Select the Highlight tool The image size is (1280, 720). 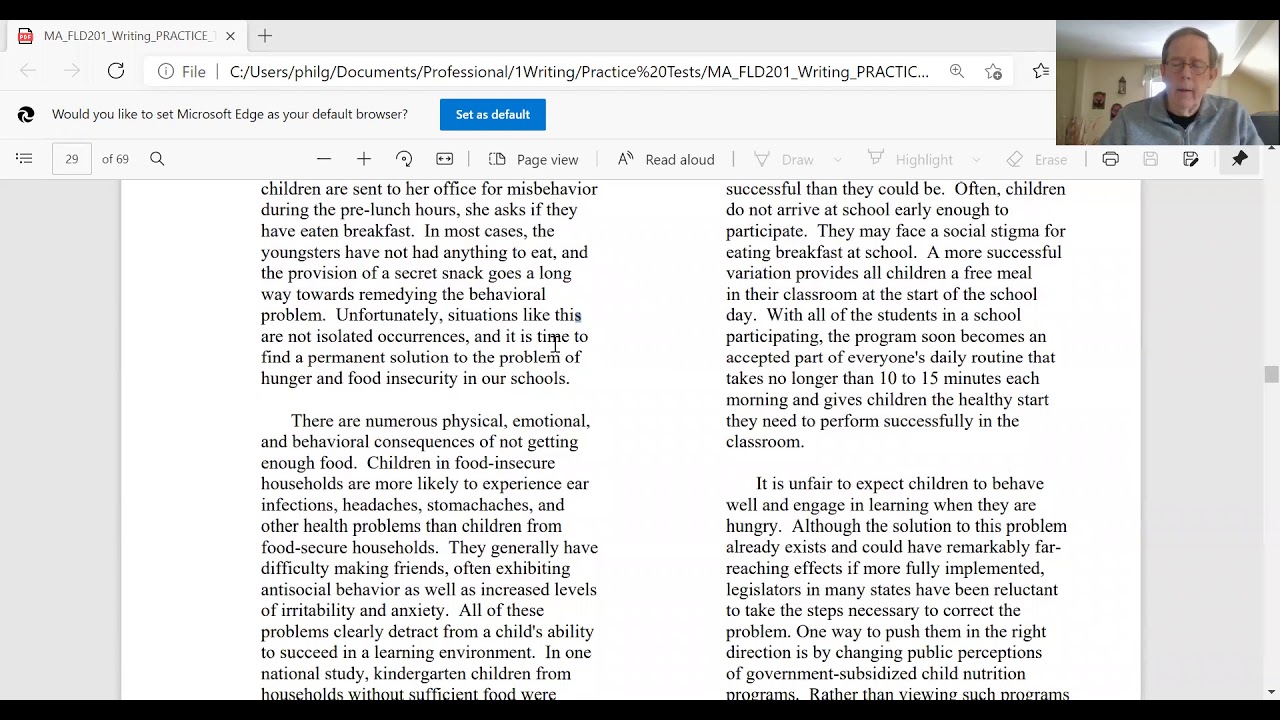coord(909,159)
